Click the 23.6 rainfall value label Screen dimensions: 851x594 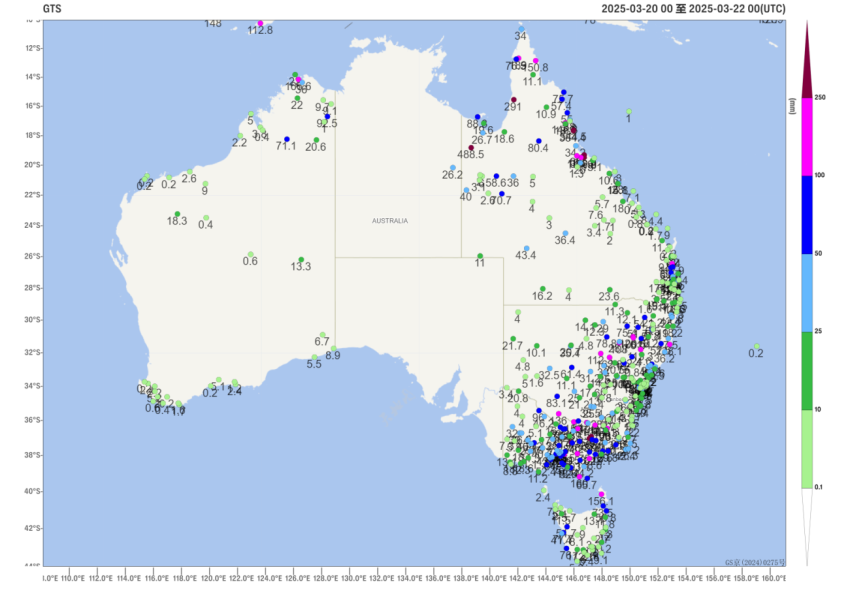tap(609, 296)
